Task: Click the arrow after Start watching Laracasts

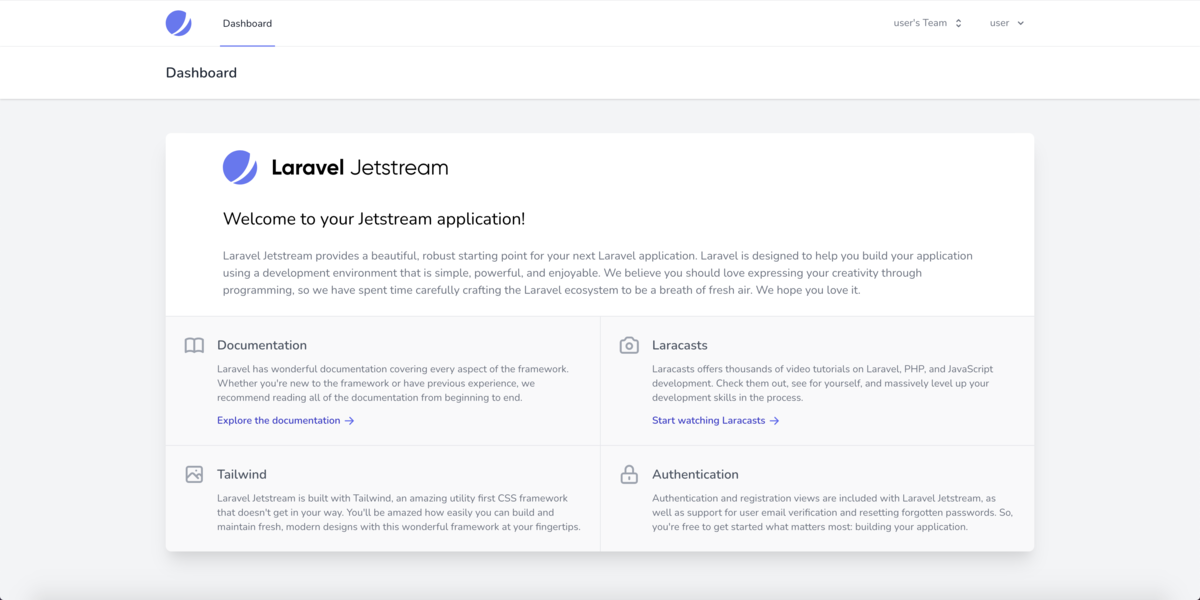Action: 775,421
